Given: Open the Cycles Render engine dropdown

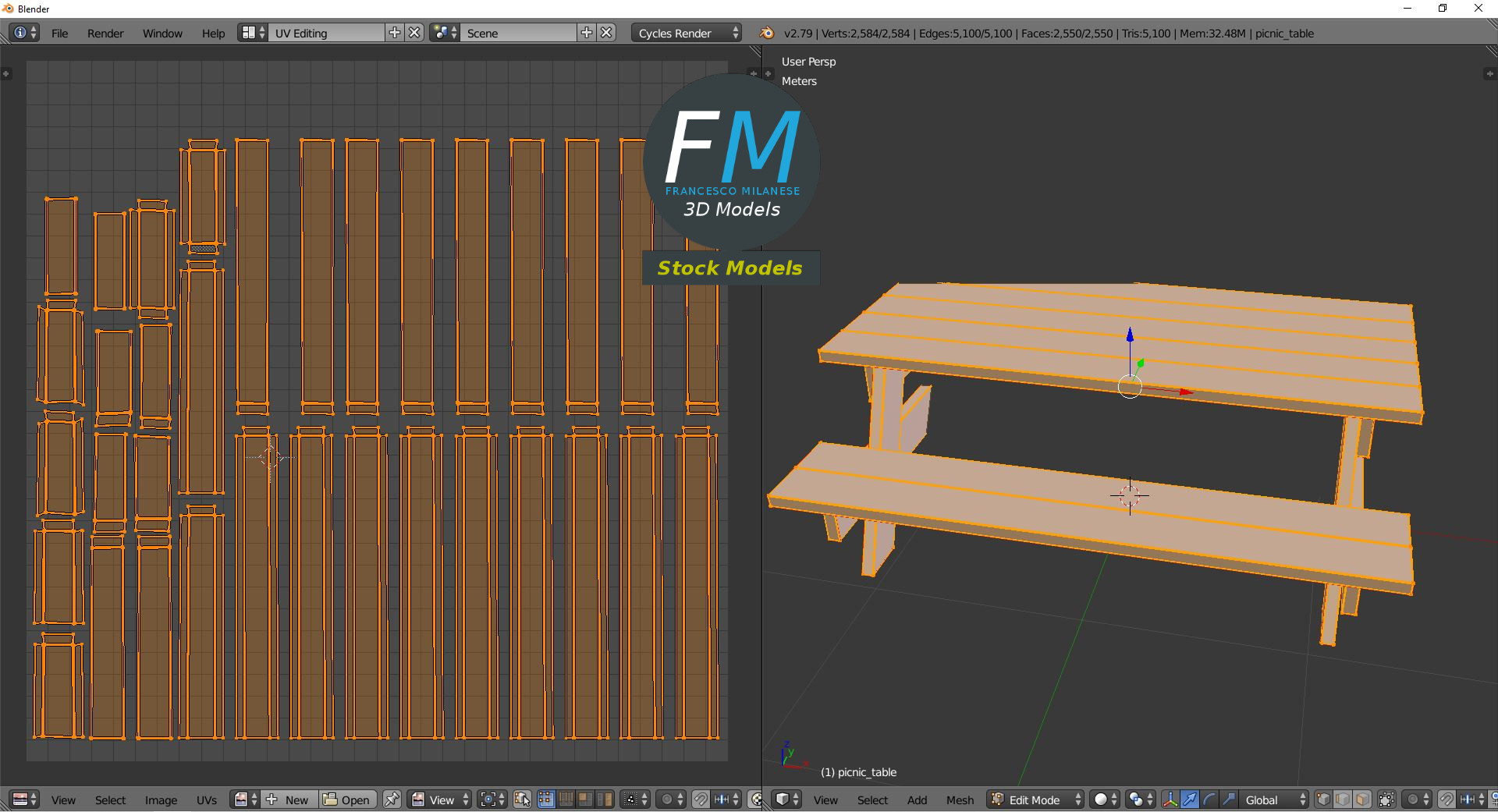Looking at the screenshot, I should click(x=687, y=33).
